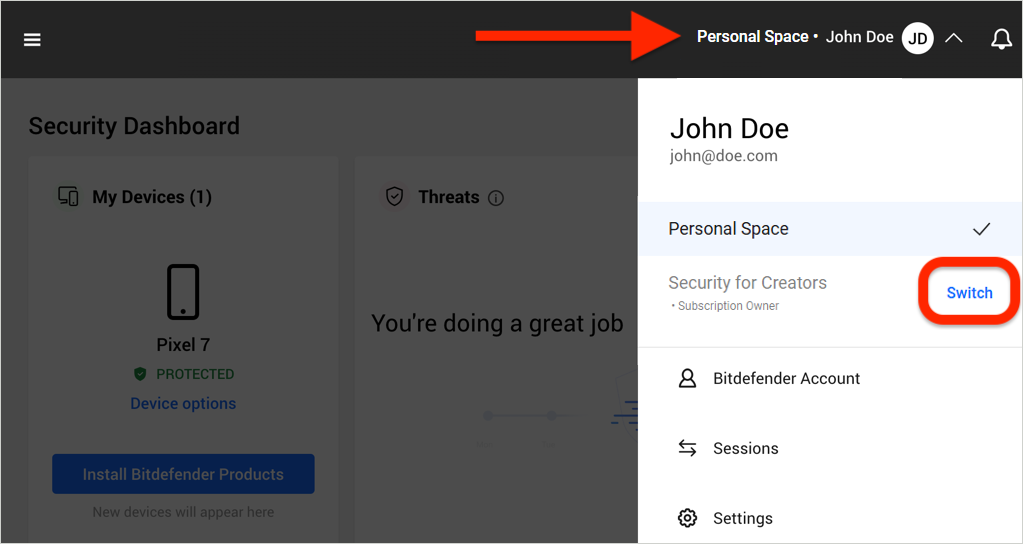The width and height of the screenshot is (1023, 544).
Task: Click the Settings gear icon
Action: coord(687,519)
